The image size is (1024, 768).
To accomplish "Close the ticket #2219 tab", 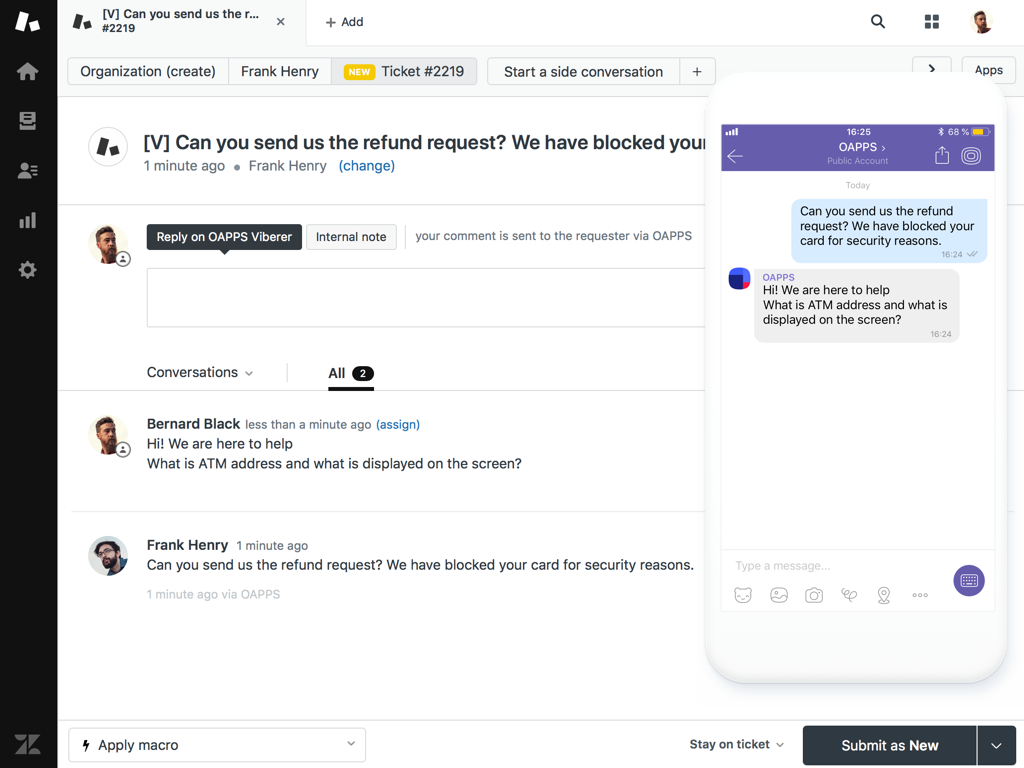I will [x=281, y=22].
